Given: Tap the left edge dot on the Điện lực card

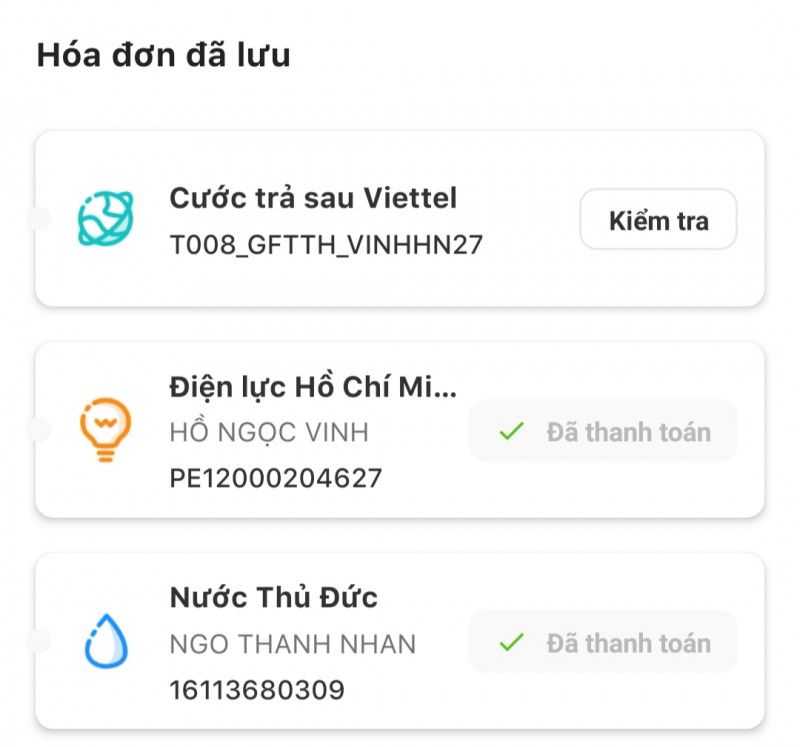Looking at the screenshot, I should pyautogui.click(x=40, y=429).
